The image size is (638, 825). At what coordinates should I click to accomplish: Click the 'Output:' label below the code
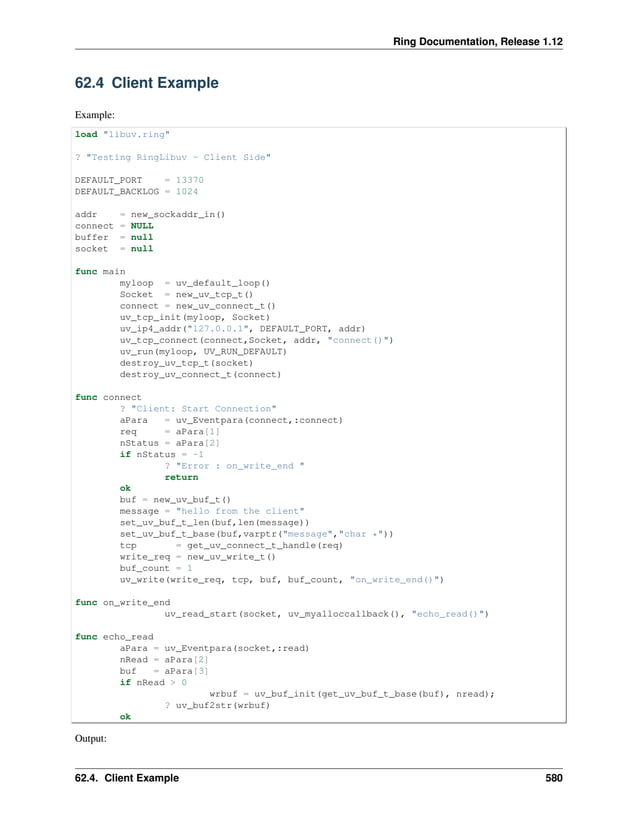[x=90, y=738]
